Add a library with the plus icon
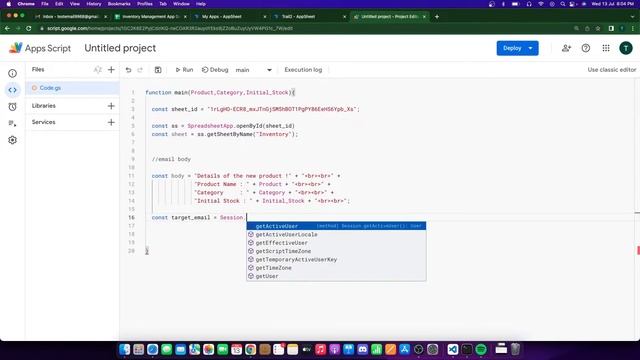 pos(111,106)
